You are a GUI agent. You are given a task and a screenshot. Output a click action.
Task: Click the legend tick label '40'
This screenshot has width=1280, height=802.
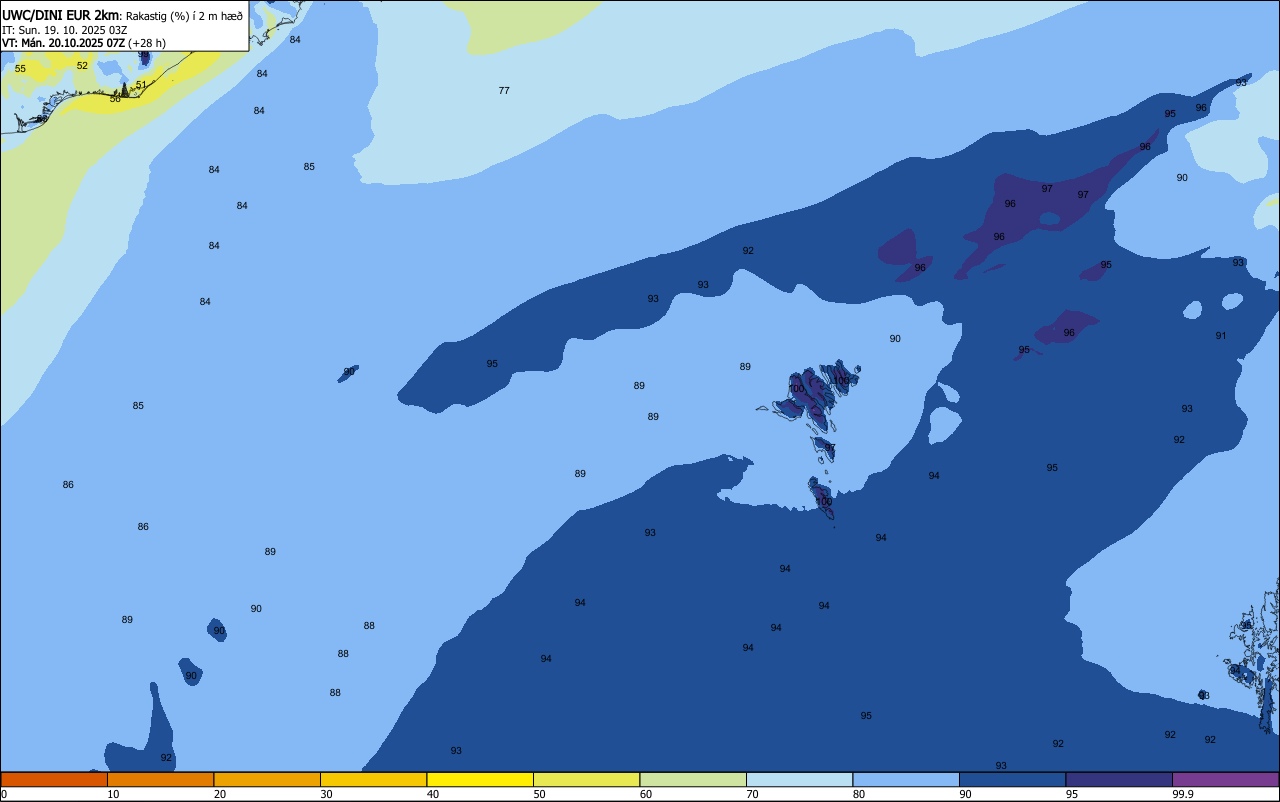pyautogui.click(x=433, y=794)
